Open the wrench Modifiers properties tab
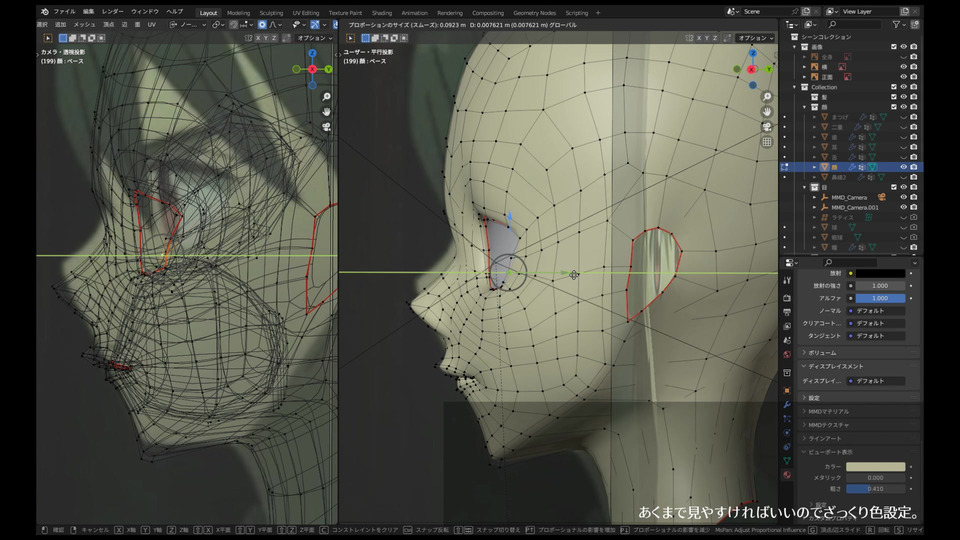The width and height of the screenshot is (960, 540). [x=787, y=404]
